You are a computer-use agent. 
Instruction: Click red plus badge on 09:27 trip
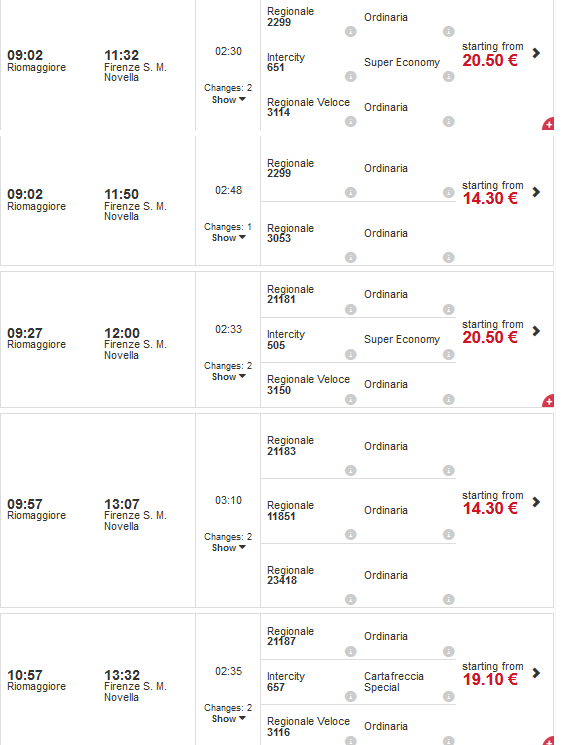(x=548, y=401)
